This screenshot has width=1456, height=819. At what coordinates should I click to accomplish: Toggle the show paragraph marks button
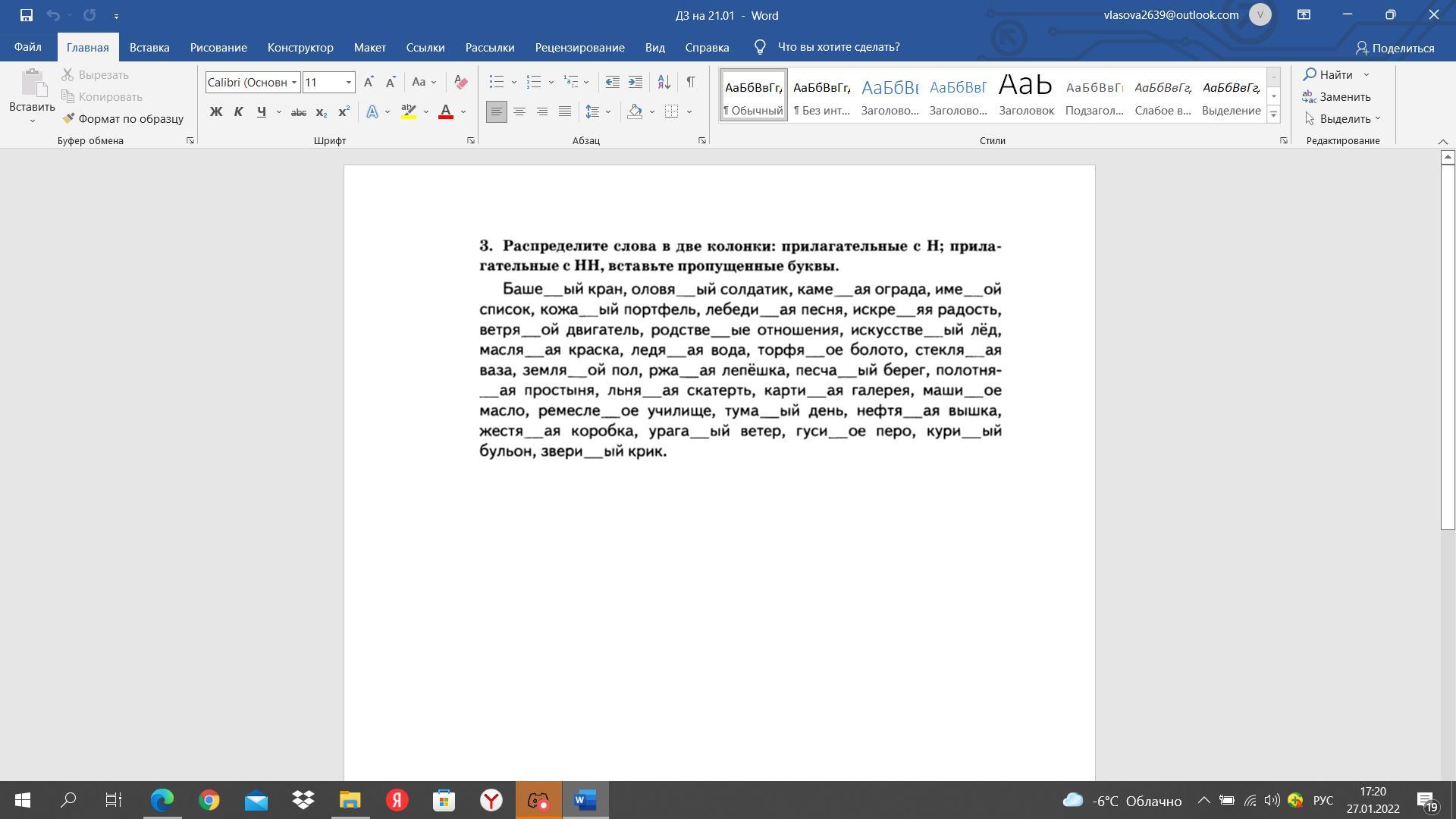(690, 82)
